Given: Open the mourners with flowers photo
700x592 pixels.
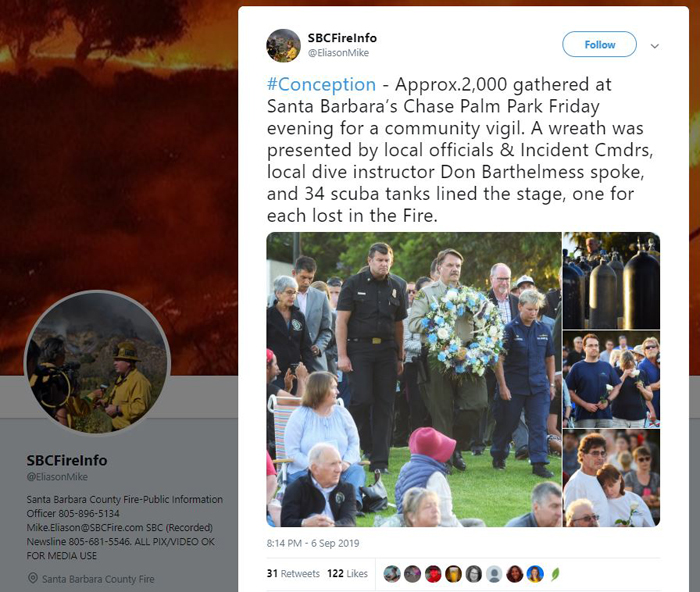Looking at the screenshot, I should (612, 379).
